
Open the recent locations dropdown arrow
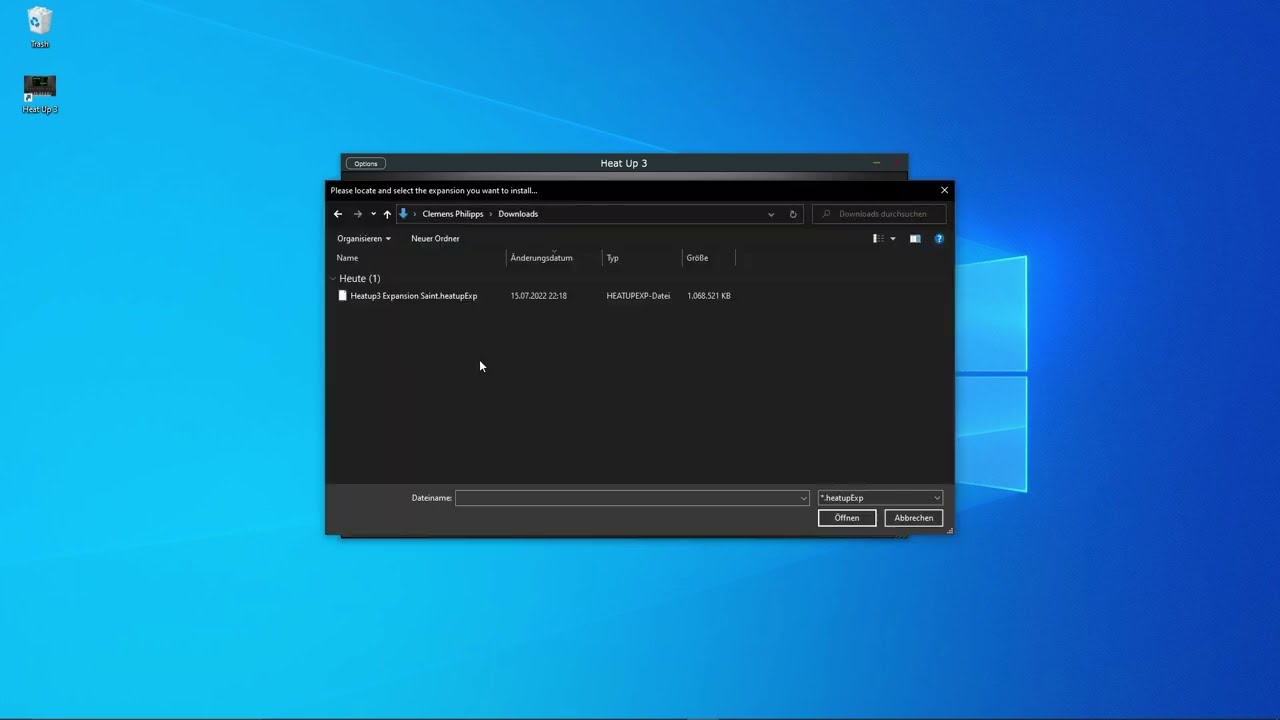[x=373, y=214]
